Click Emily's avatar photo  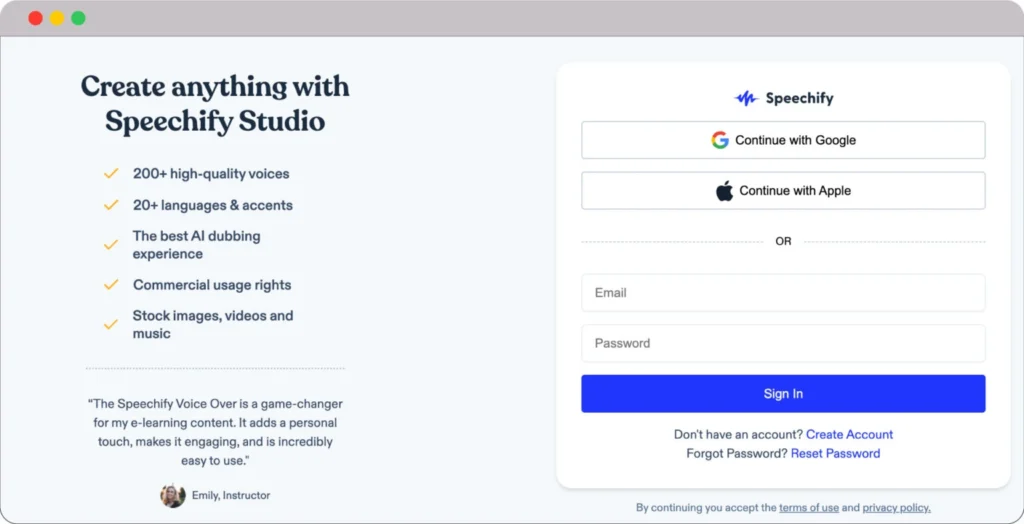pyautogui.click(x=173, y=495)
